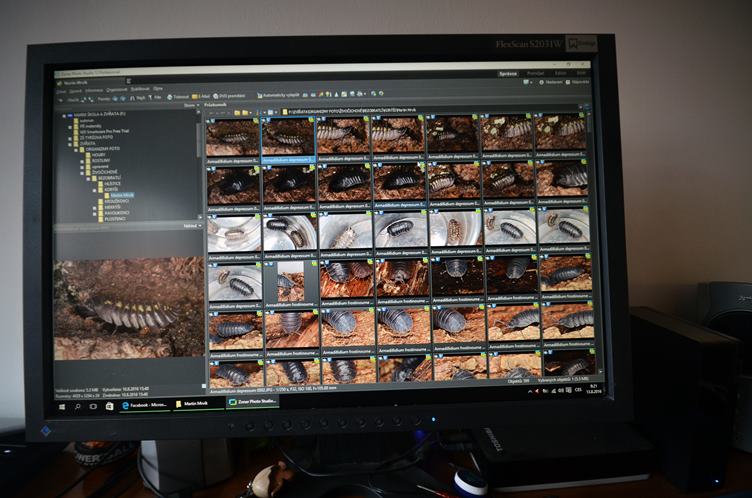Open Task View on taskbar

pos(93,406)
